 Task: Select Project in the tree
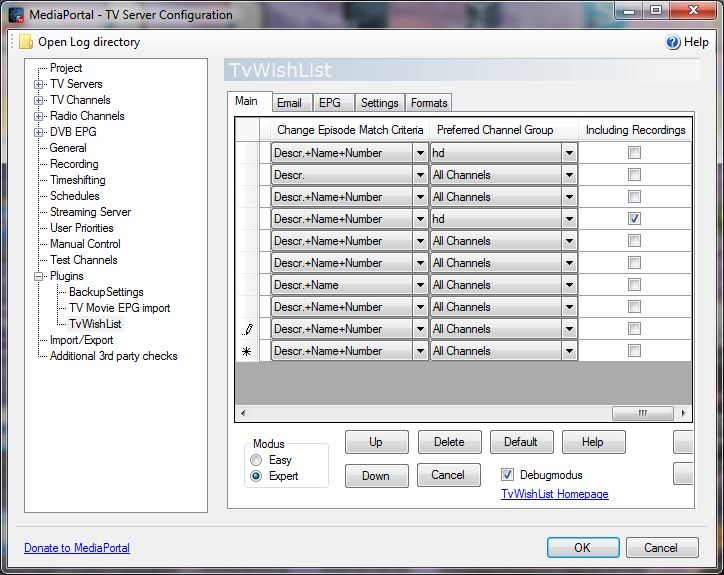coord(66,68)
